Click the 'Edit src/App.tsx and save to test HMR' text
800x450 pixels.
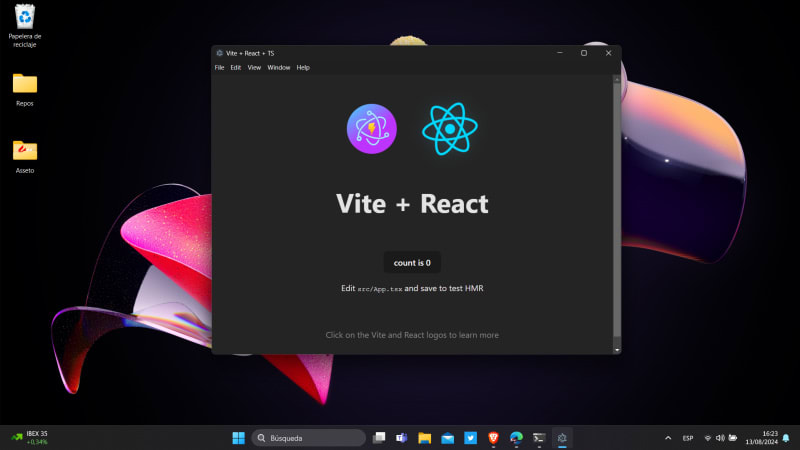(x=412, y=288)
